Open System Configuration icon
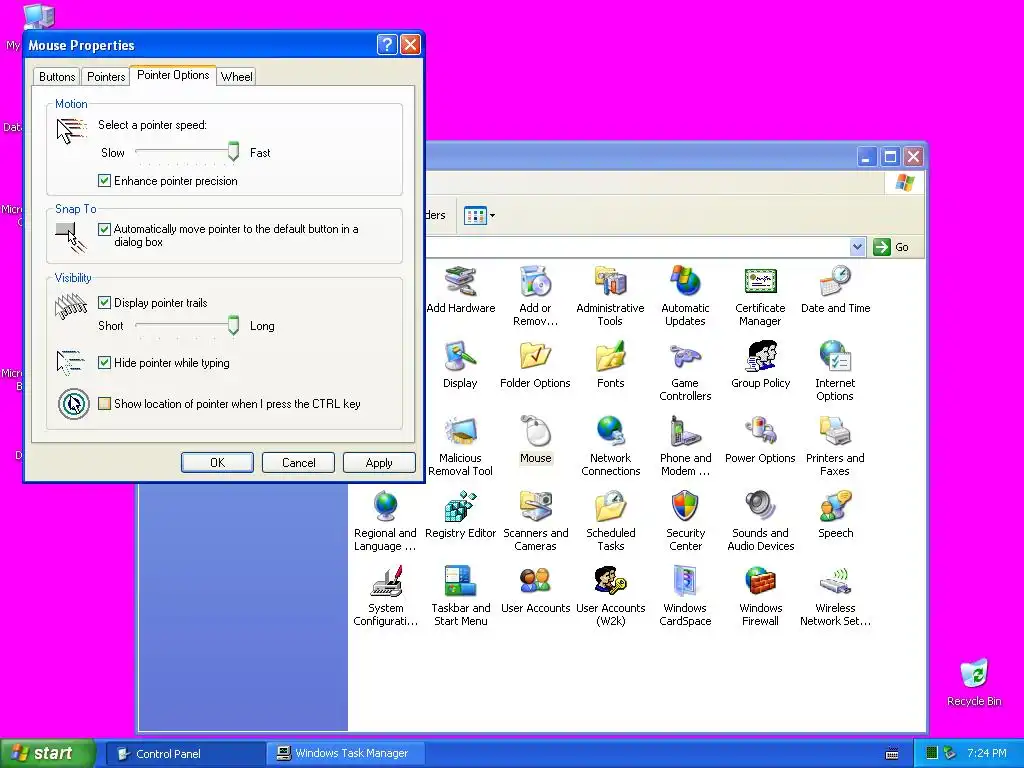Viewport: 1024px width, 768px height. coord(385,596)
